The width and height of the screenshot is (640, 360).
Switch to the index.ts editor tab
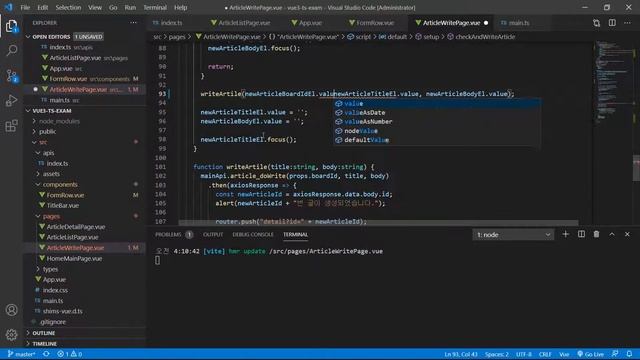[x=171, y=23]
